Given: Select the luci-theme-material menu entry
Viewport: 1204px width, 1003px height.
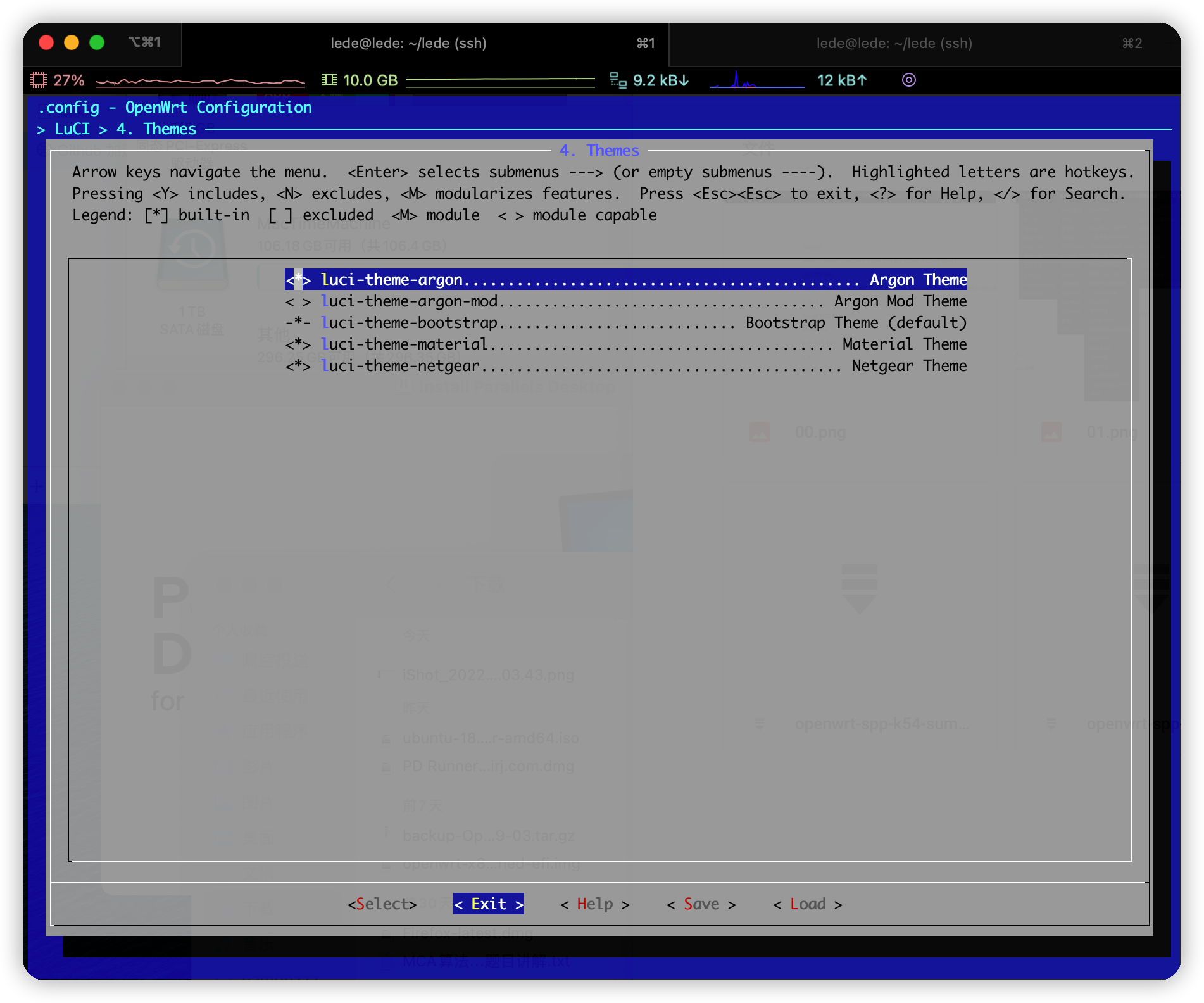Looking at the screenshot, I should [625, 344].
